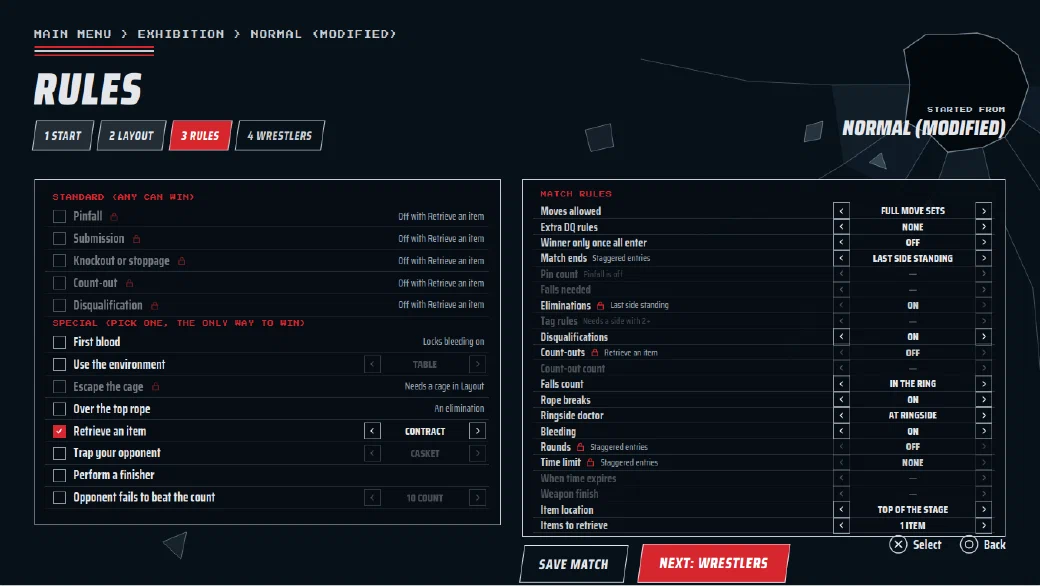Uncheck Retrieve an item checkbox
1040x586 pixels.
(60, 431)
